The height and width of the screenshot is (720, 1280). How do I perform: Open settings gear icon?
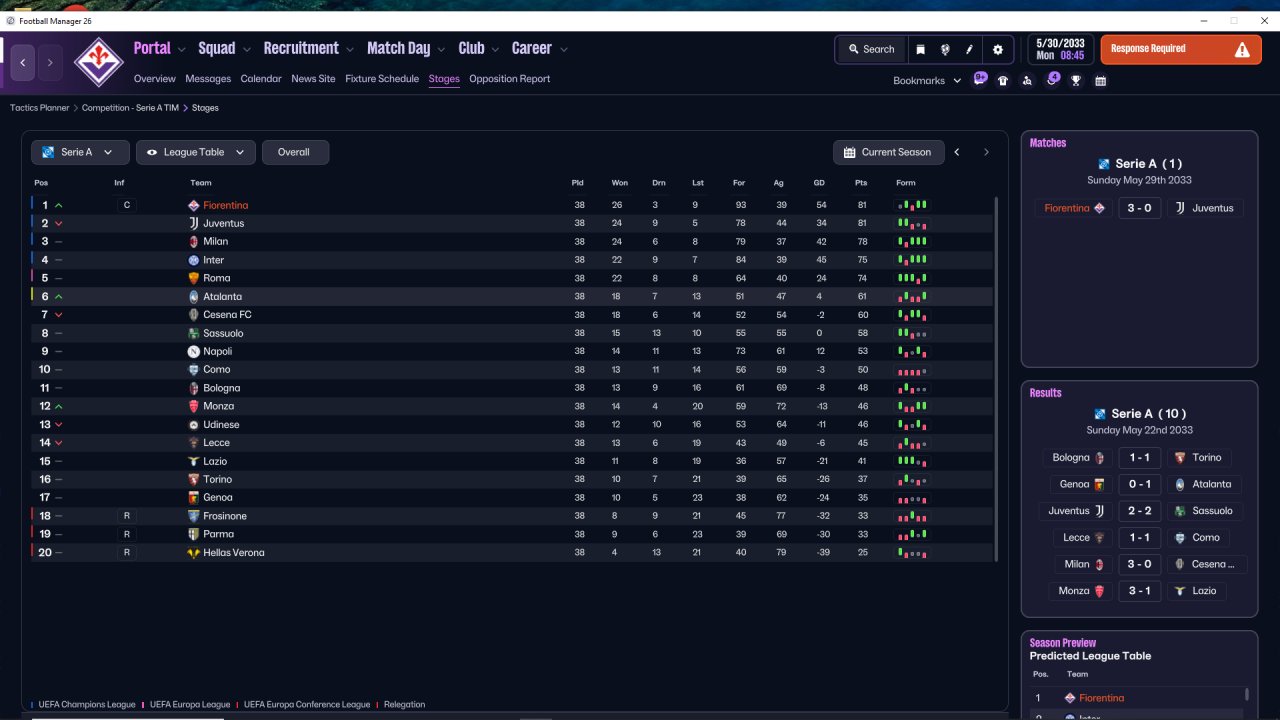point(997,49)
